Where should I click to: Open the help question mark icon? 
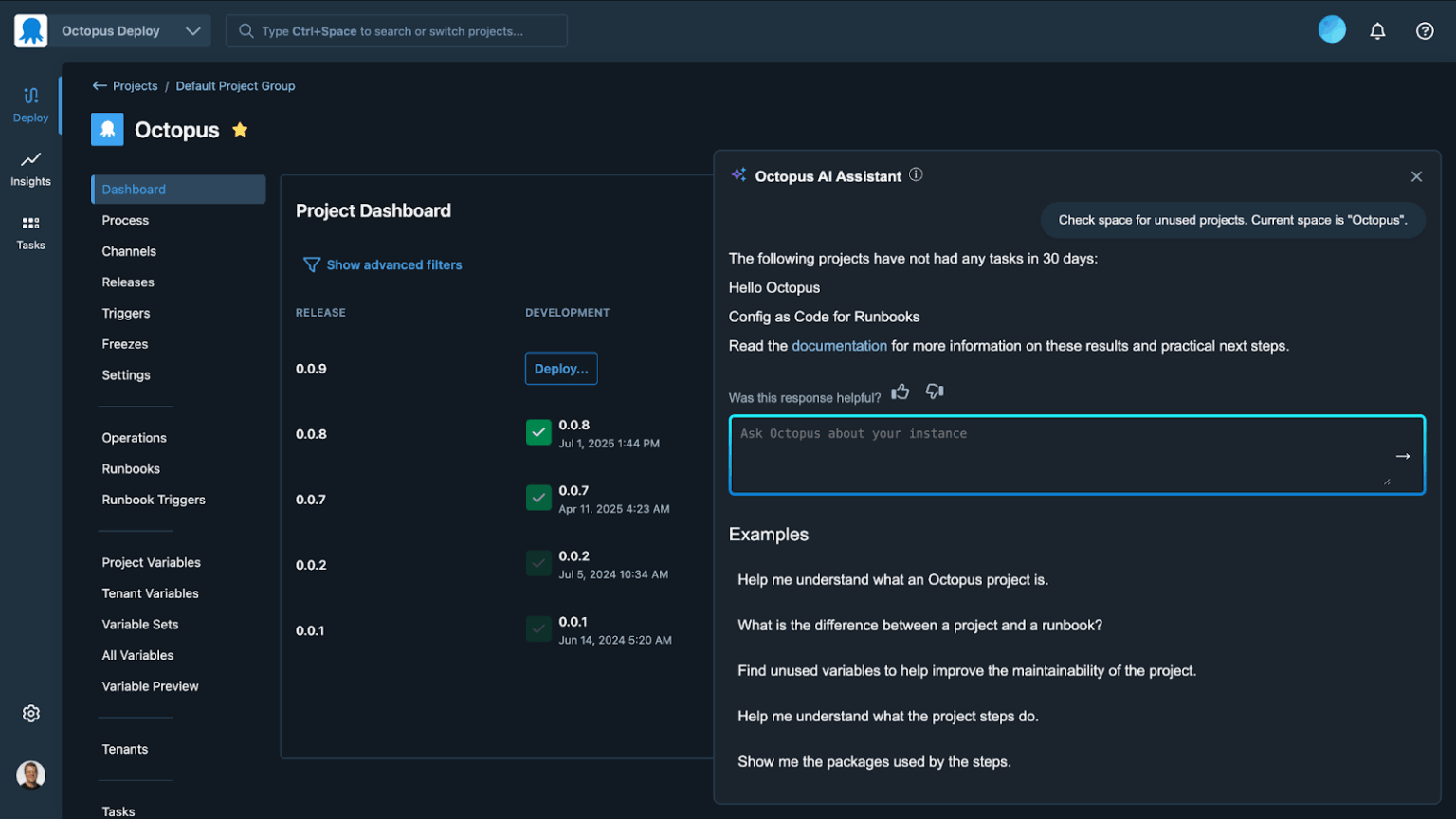[1425, 30]
